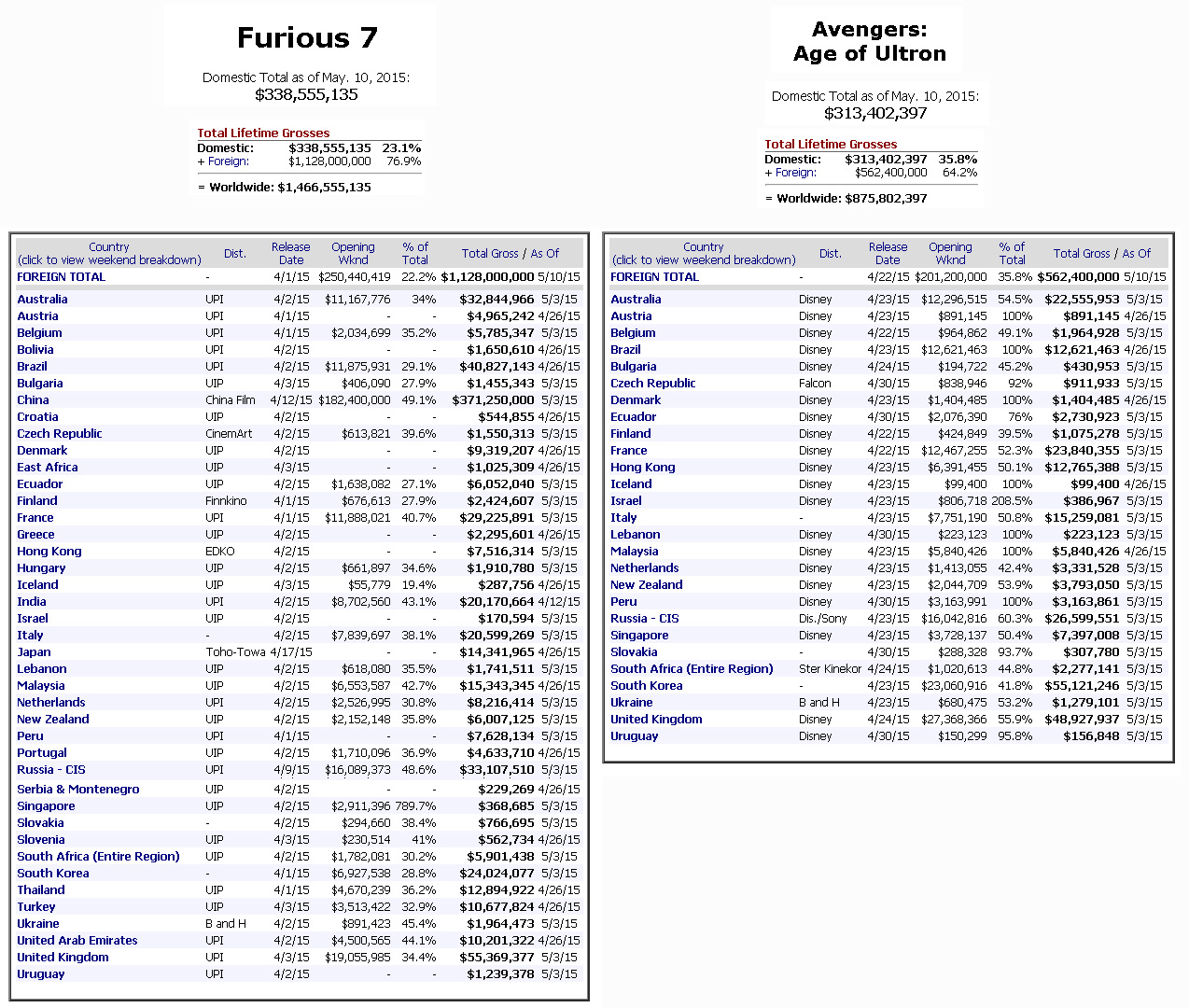
Task: Open Greece weekend breakdown
Action: [35, 535]
